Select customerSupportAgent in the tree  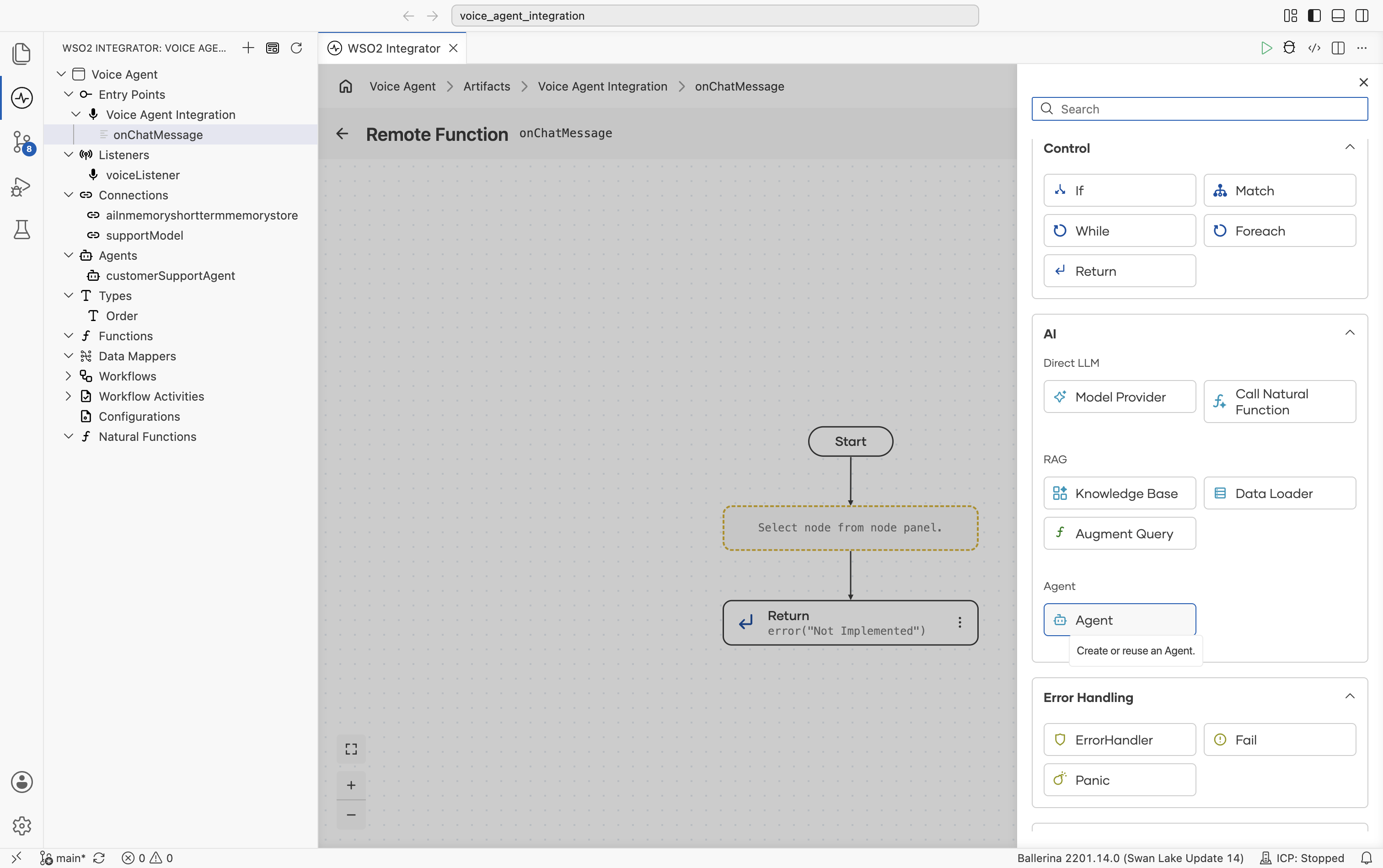point(171,276)
